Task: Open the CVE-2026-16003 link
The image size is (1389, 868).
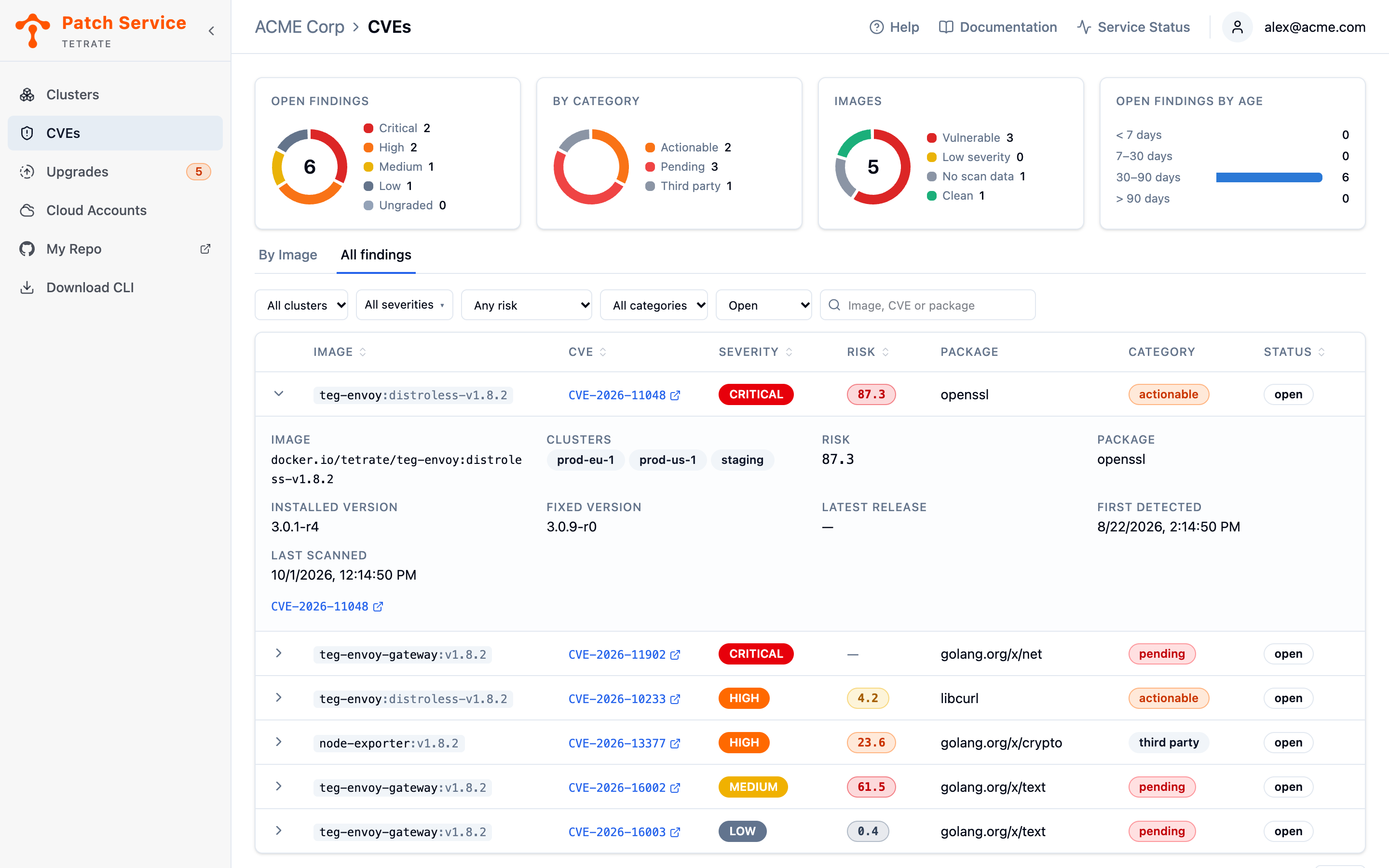Action: click(624, 832)
